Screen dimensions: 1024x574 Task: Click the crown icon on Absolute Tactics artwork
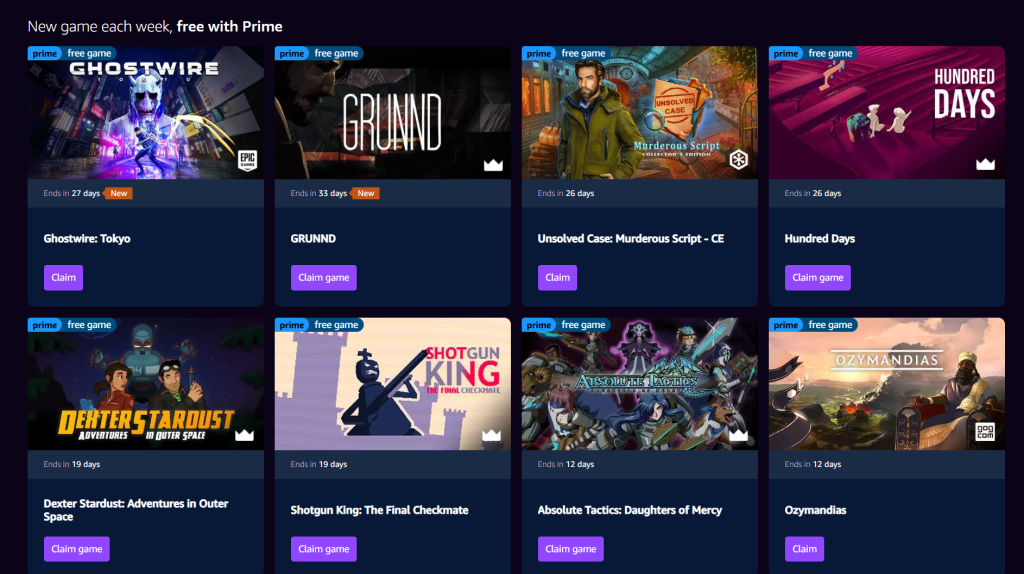[x=738, y=435]
